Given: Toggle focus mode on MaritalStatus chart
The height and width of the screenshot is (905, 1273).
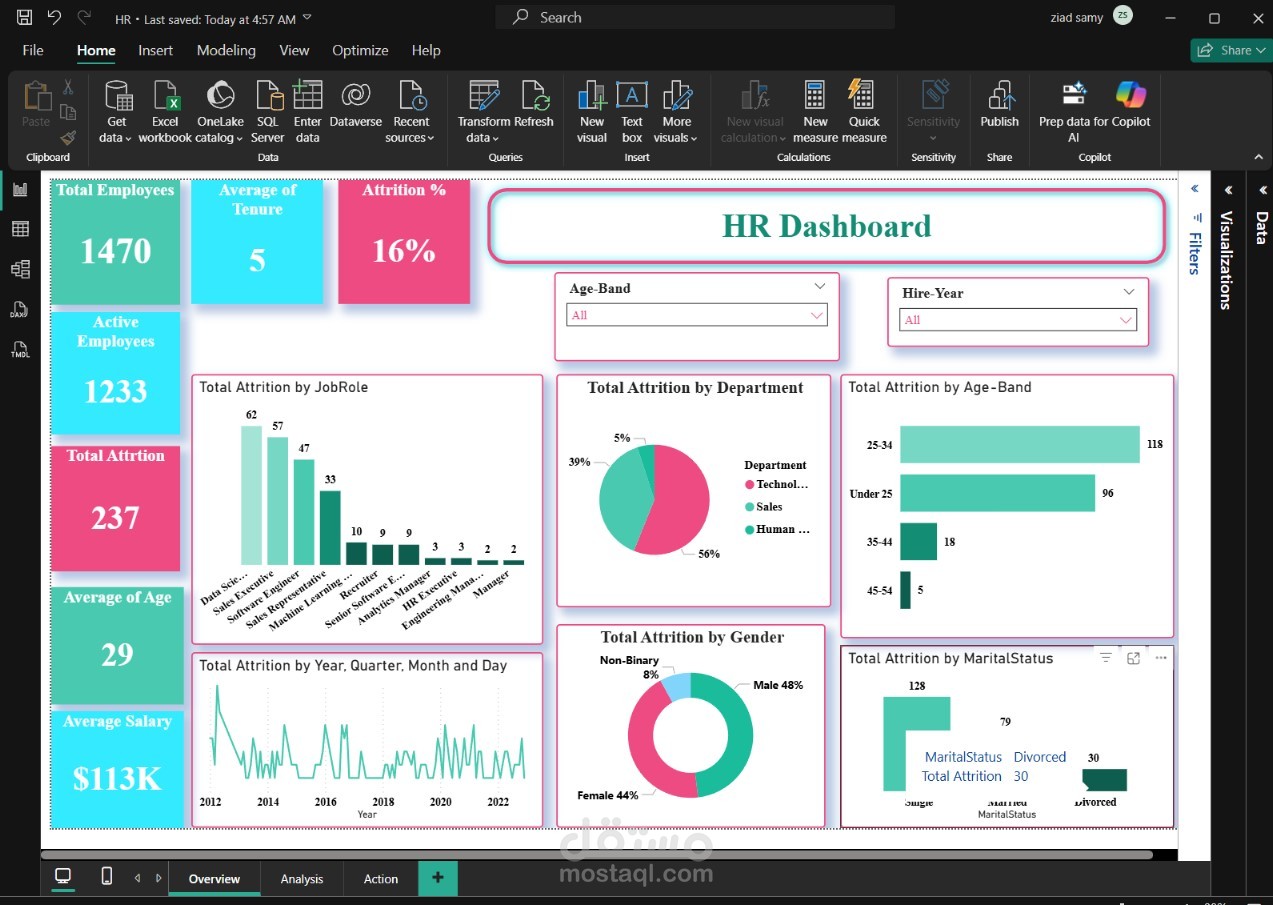Looking at the screenshot, I should [x=1133, y=658].
